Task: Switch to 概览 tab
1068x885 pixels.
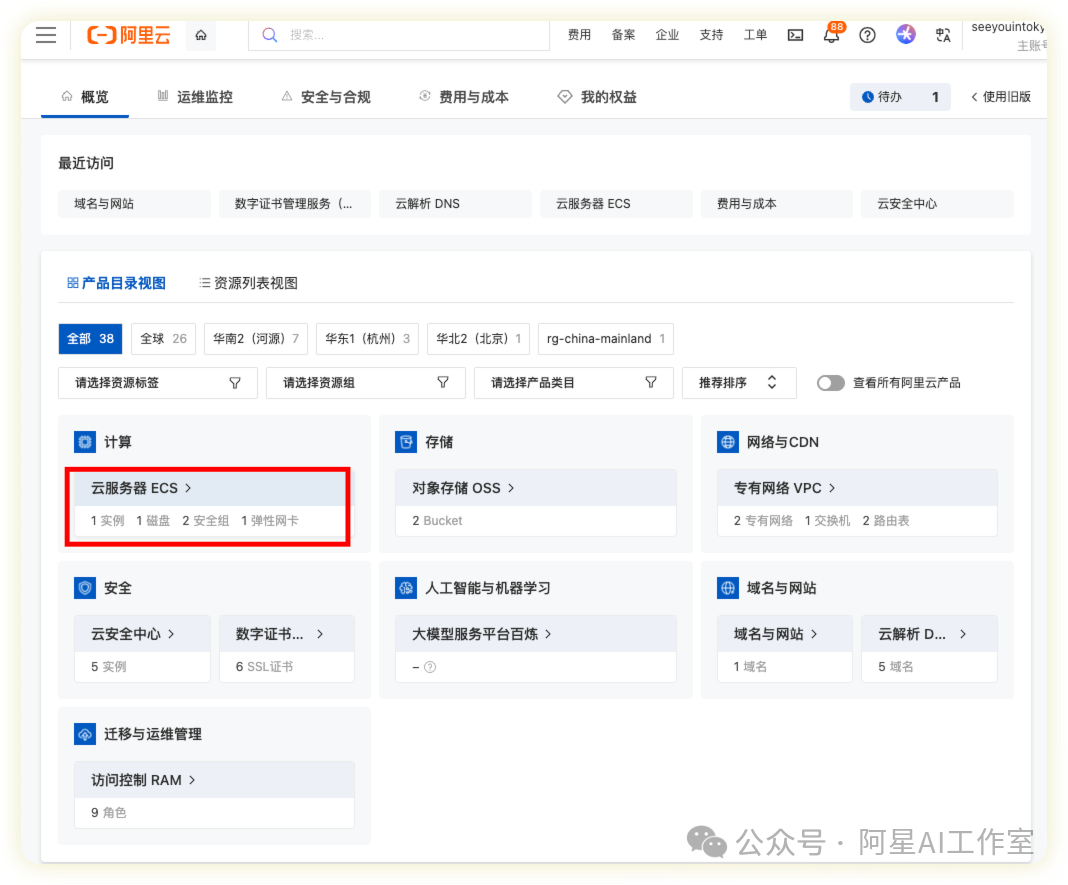Action: 85,97
